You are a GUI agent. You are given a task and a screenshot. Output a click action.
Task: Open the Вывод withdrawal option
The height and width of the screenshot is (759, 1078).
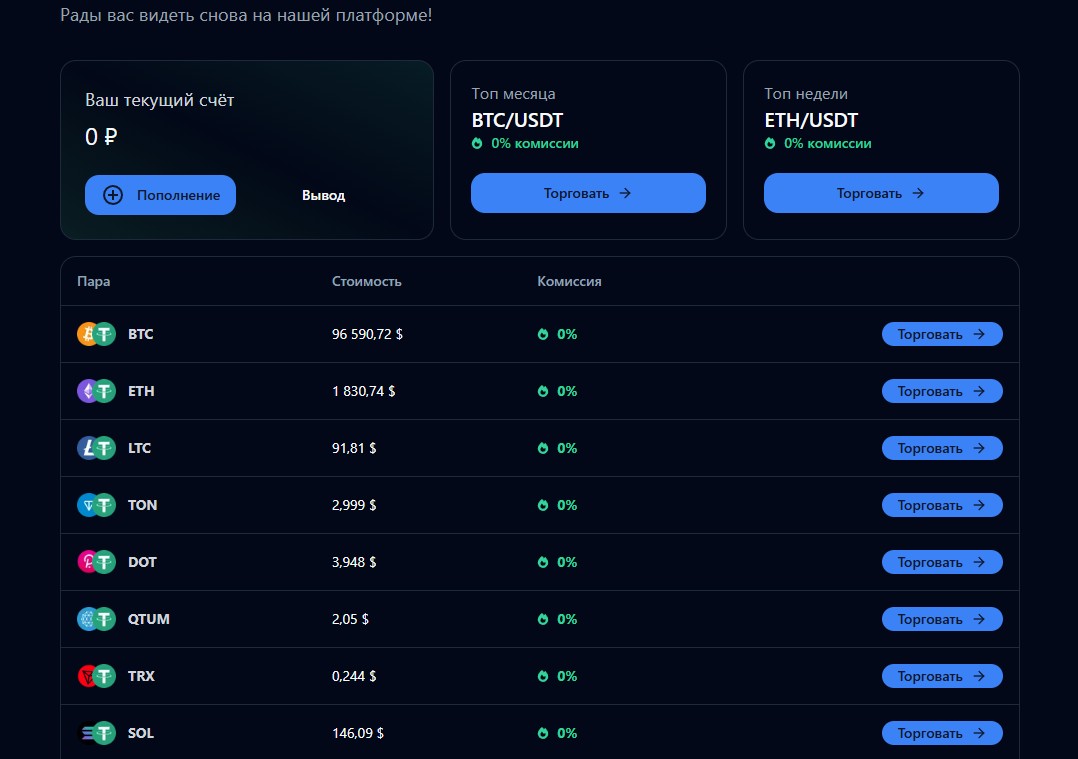click(x=323, y=195)
